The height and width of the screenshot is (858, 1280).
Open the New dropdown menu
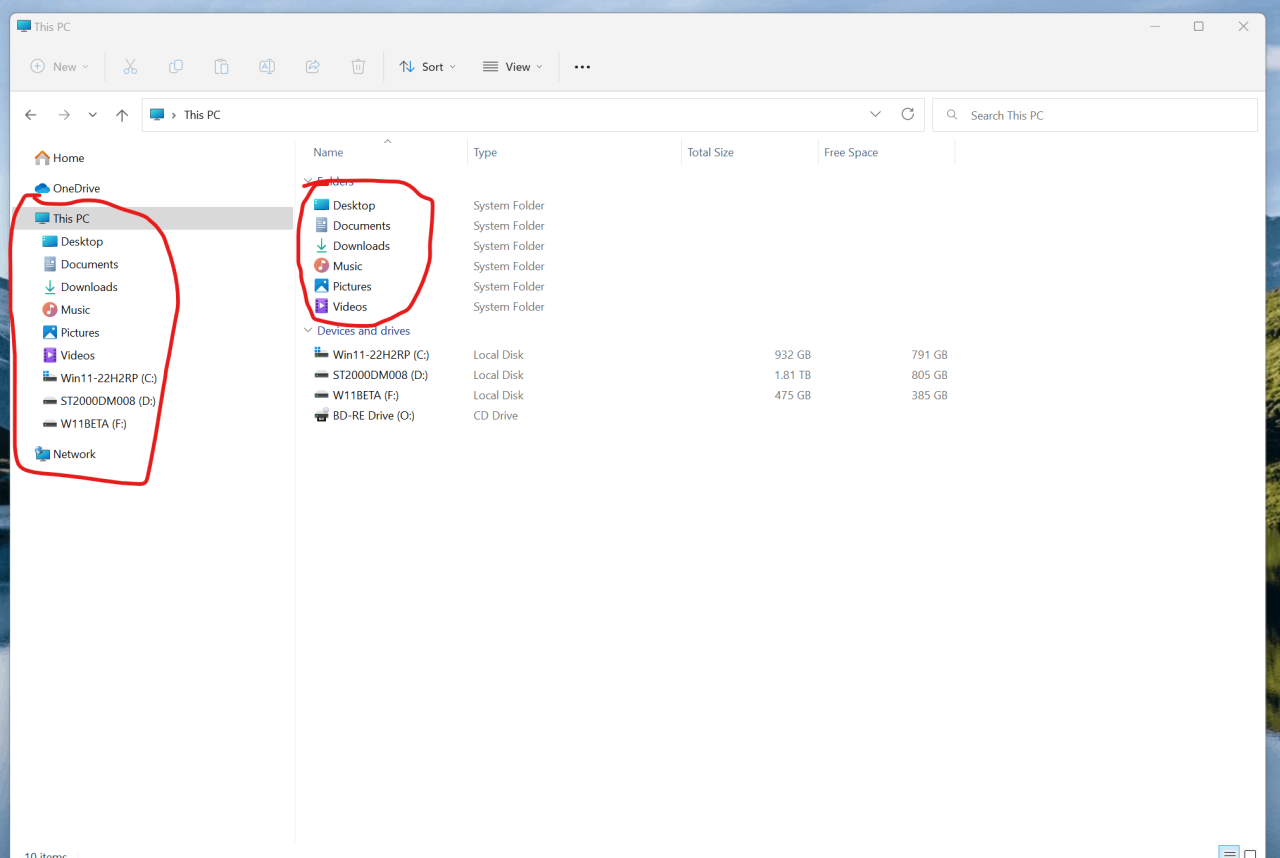60,67
